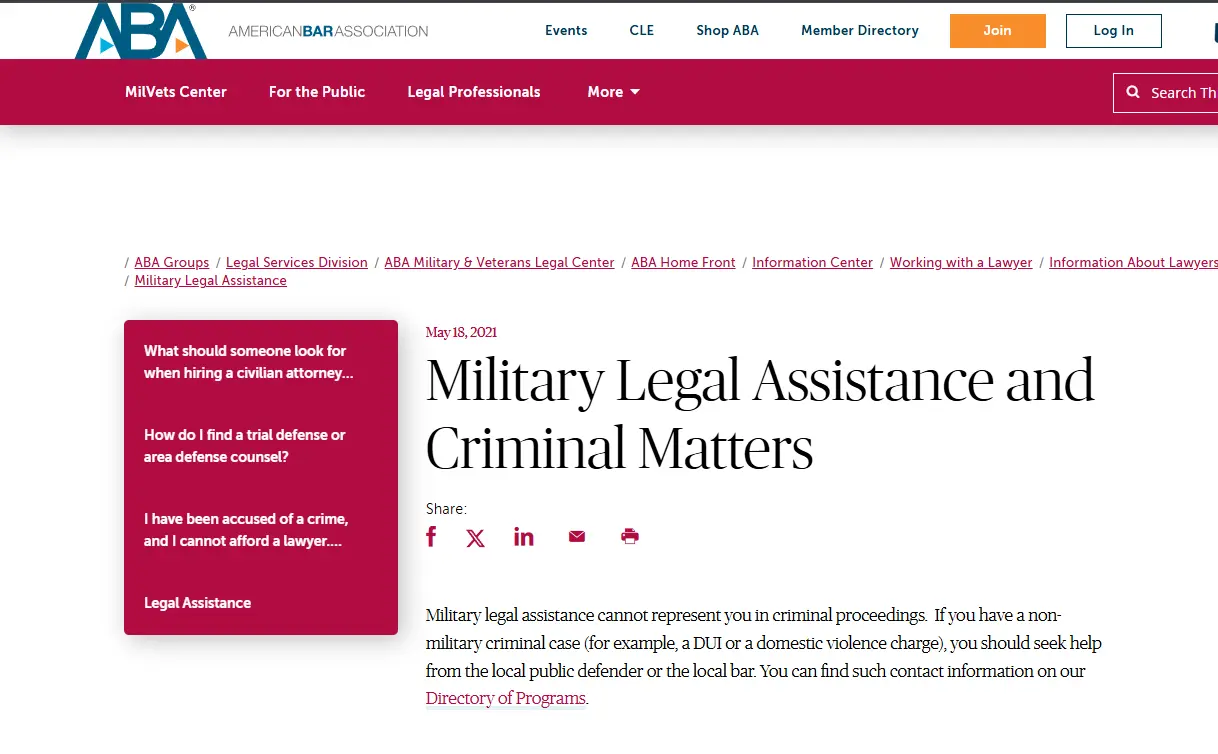
Task: Open Legal Assistance sidebar link
Action: [198, 603]
